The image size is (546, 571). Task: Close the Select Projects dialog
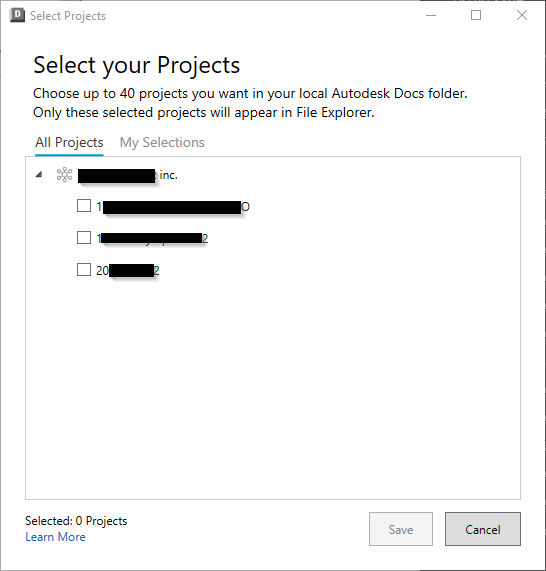pos(522,15)
